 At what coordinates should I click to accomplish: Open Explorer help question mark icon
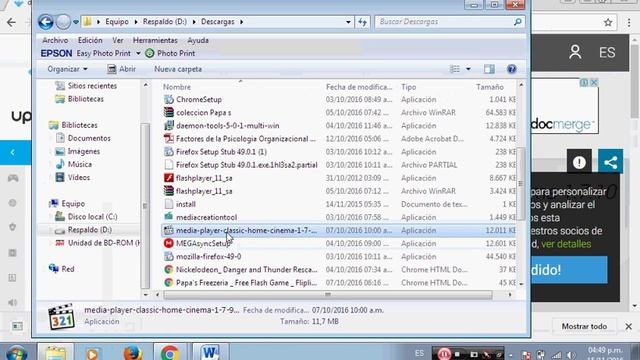[511, 69]
